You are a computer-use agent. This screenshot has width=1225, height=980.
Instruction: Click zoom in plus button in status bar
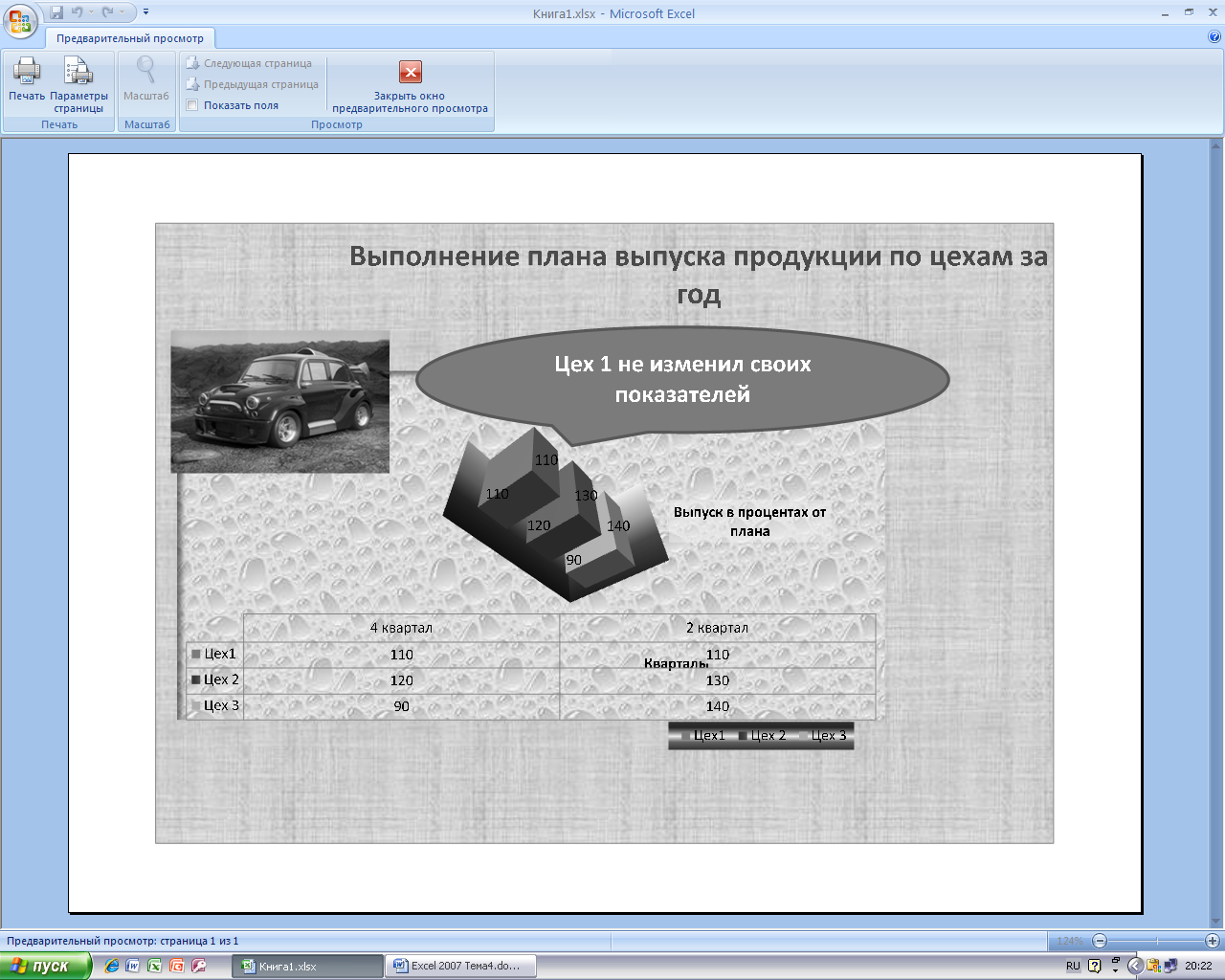[x=1212, y=941]
